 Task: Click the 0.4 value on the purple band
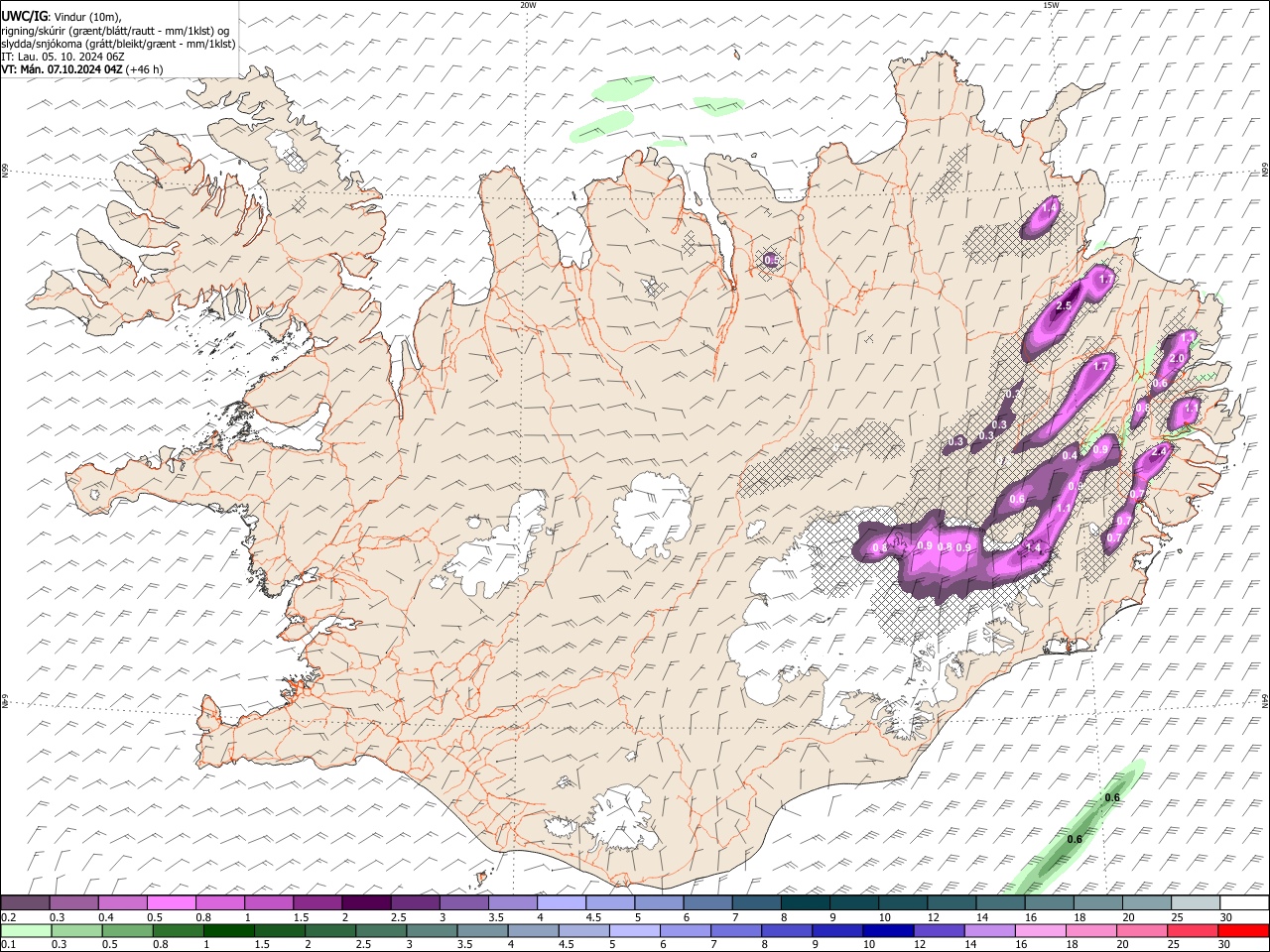pyautogui.click(x=1070, y=456)
